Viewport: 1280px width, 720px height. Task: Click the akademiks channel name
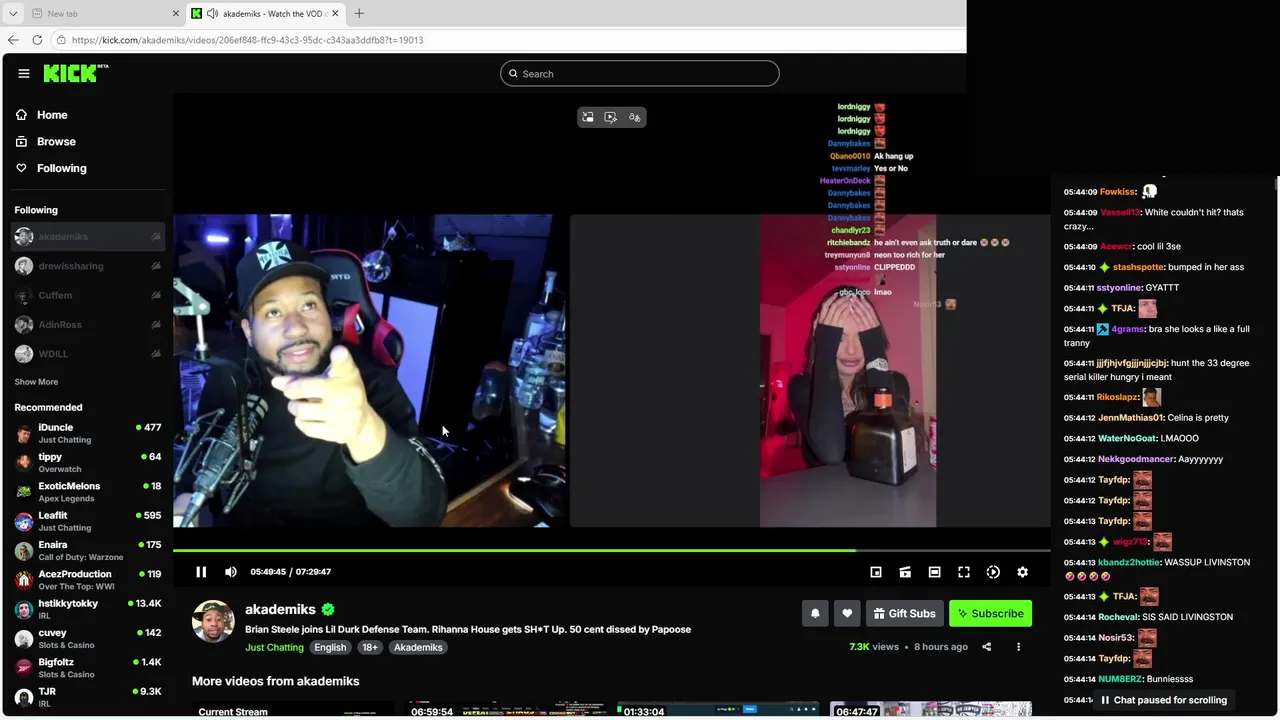pyautogui.click(x=280, y=609)
